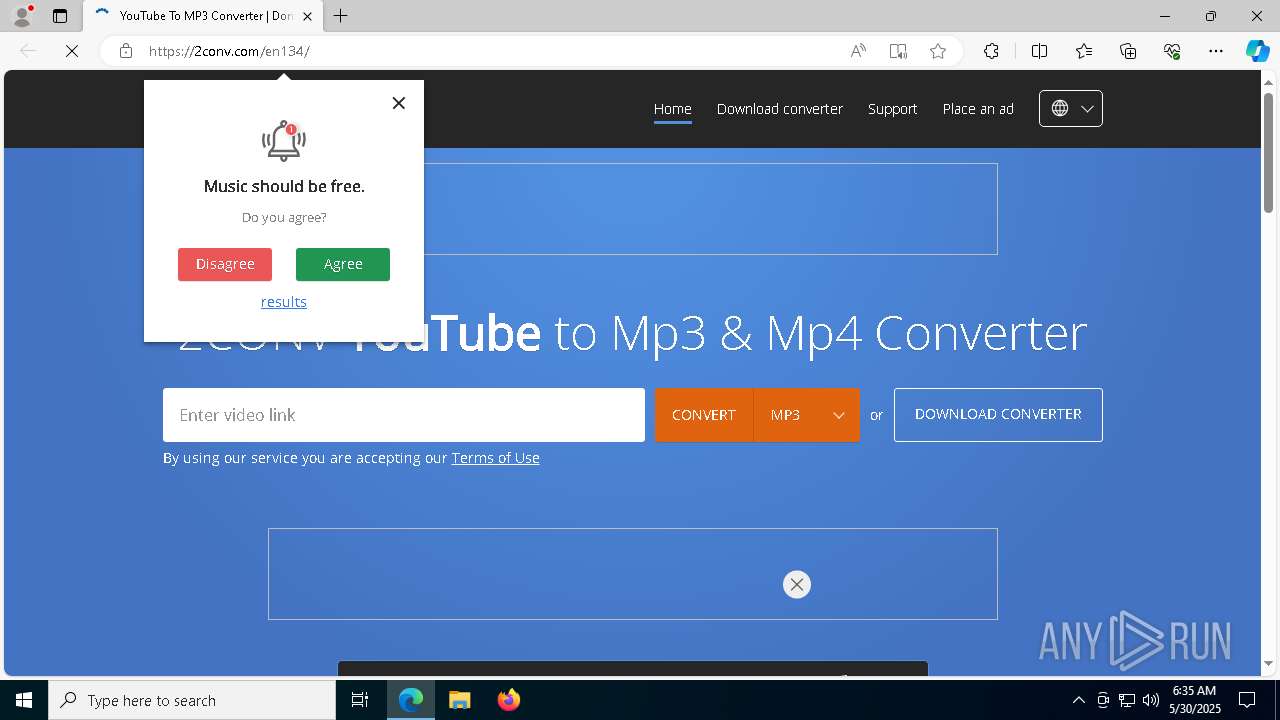Stop loading the page
The width and height of the screenshot is (1280, 720).
[72, 51]
